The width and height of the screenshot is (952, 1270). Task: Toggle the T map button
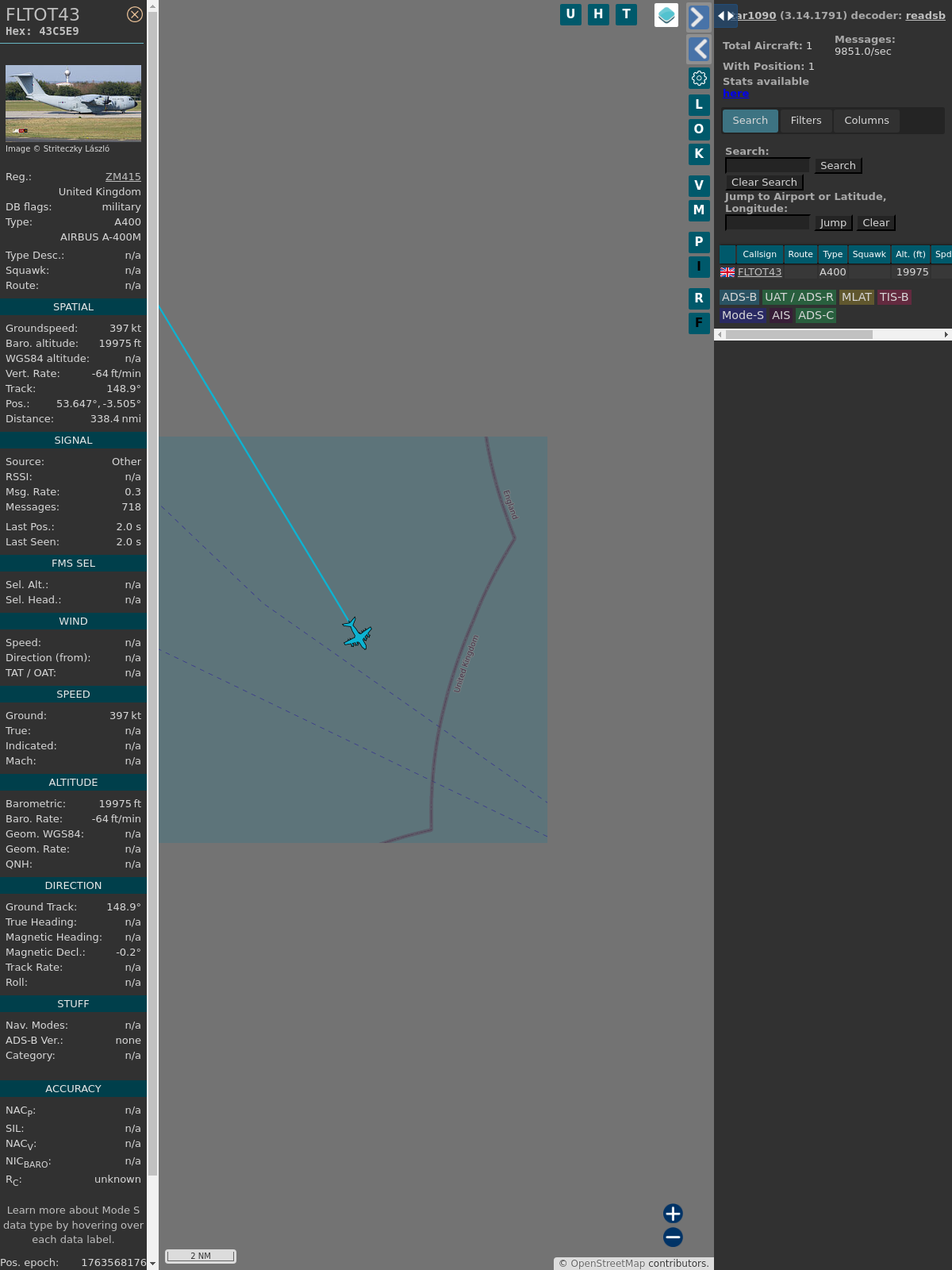(x=626, y=14)
